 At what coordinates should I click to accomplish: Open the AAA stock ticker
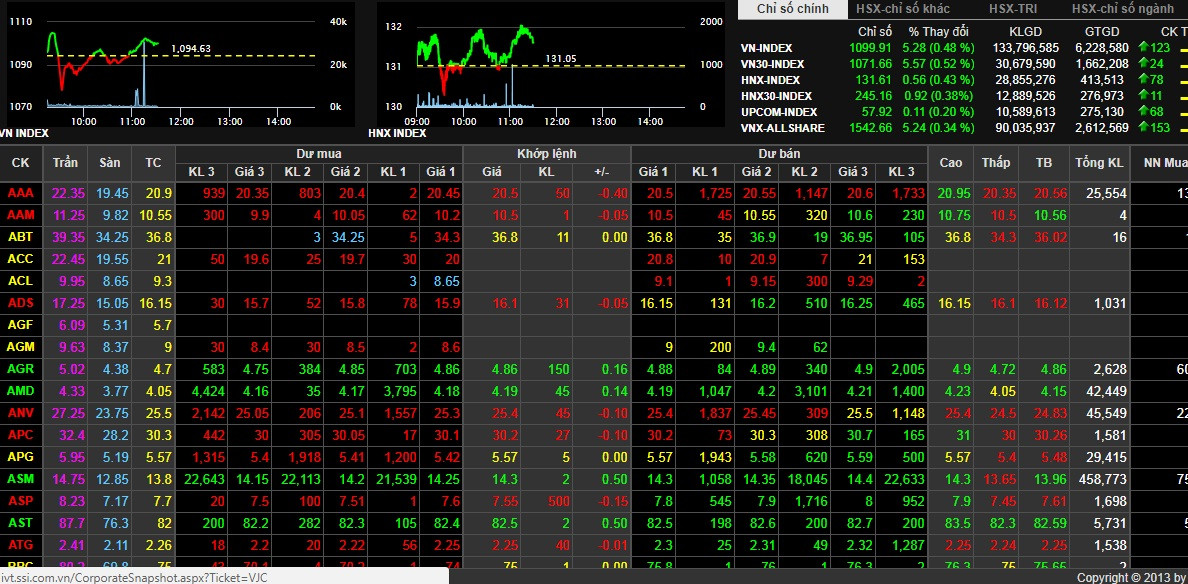click(20, 193)
